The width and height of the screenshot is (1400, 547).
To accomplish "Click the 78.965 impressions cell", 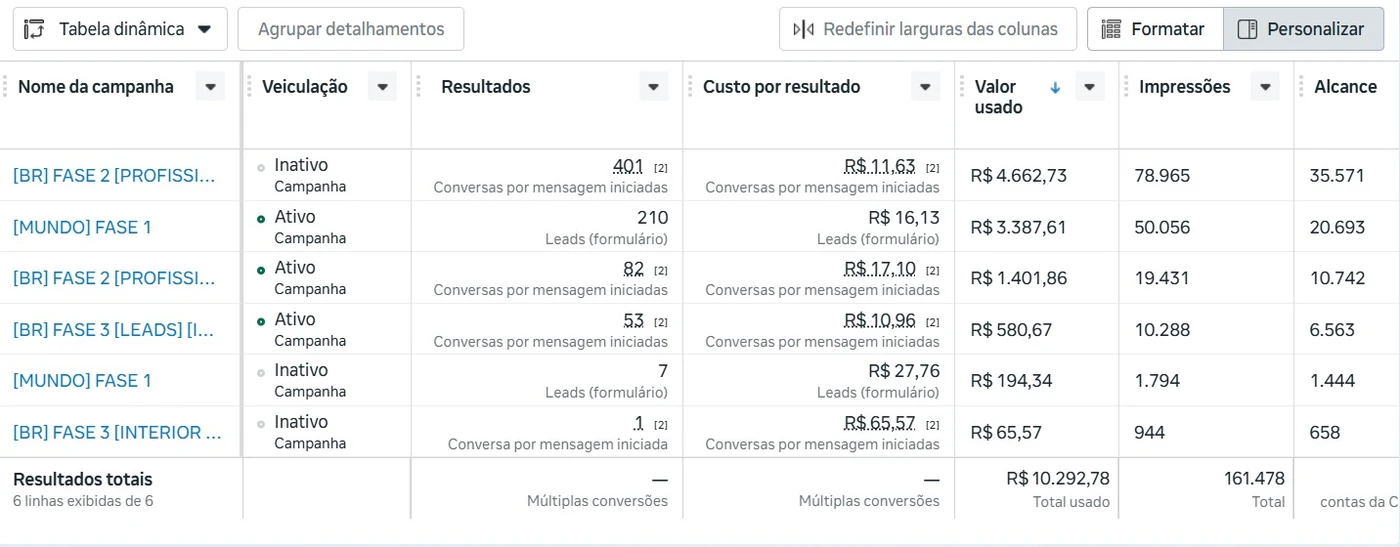I will [x=1162, y=176].
